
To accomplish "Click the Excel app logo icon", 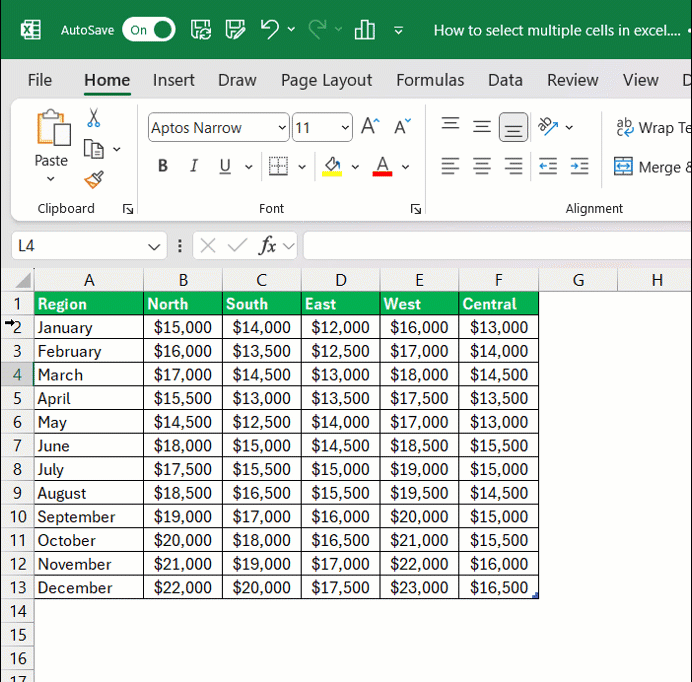I will pos(30,30).
